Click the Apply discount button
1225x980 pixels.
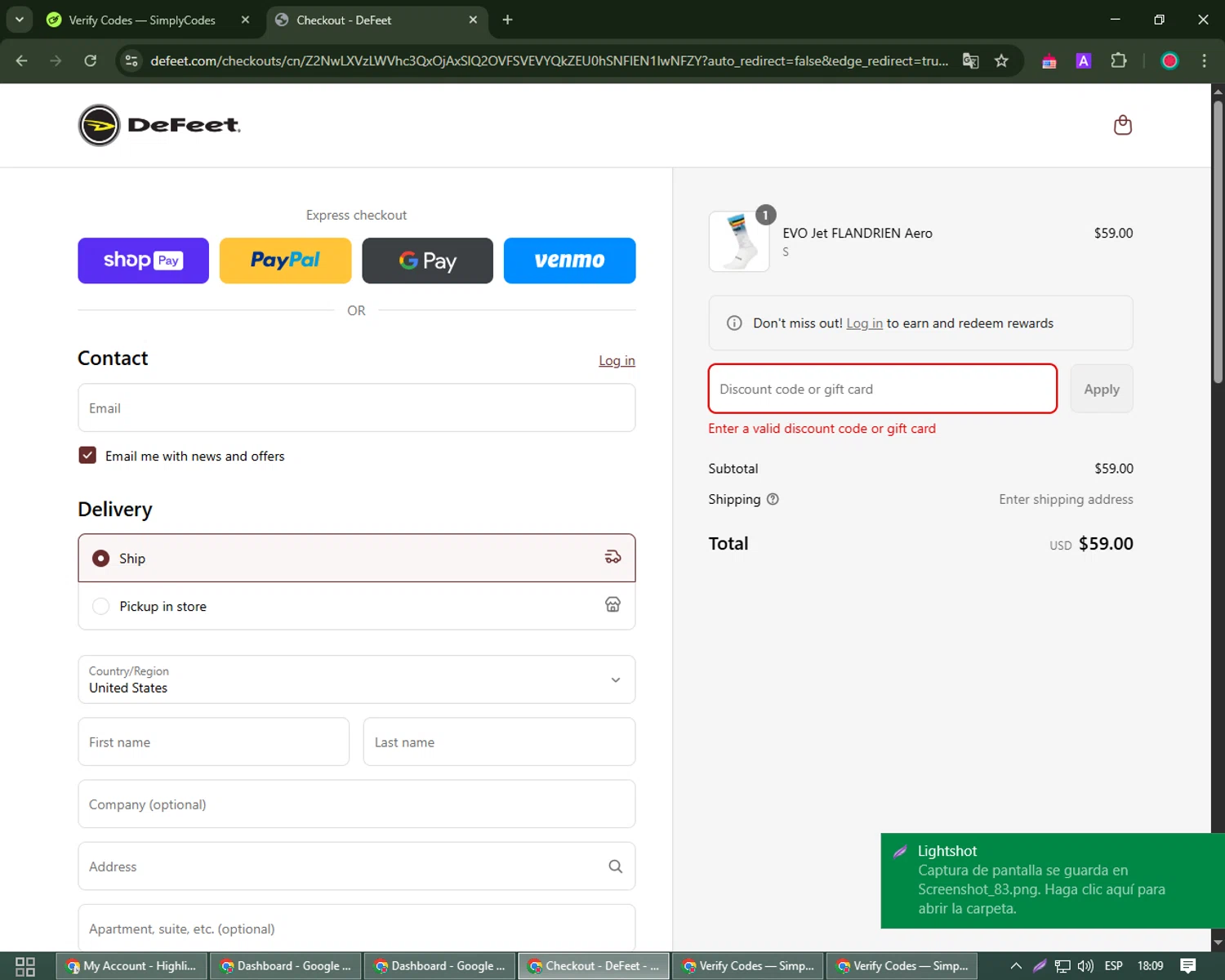pos(1101,389)
